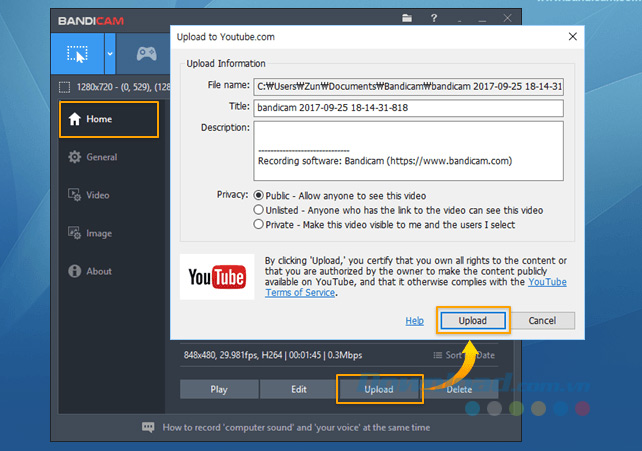Select the screen rectangle recording mode icon
This screenshot has height=451, width=642.
point(77,54)
